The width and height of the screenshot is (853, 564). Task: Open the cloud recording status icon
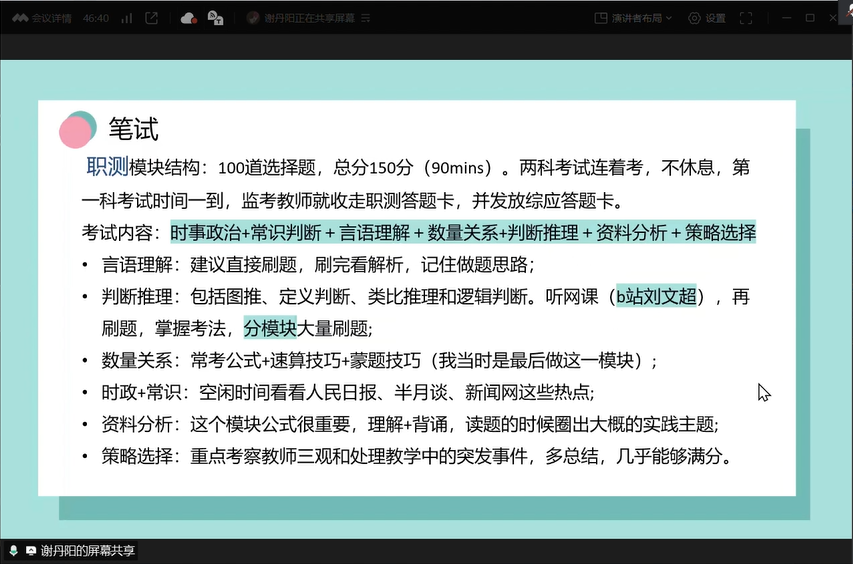[188, 18]
